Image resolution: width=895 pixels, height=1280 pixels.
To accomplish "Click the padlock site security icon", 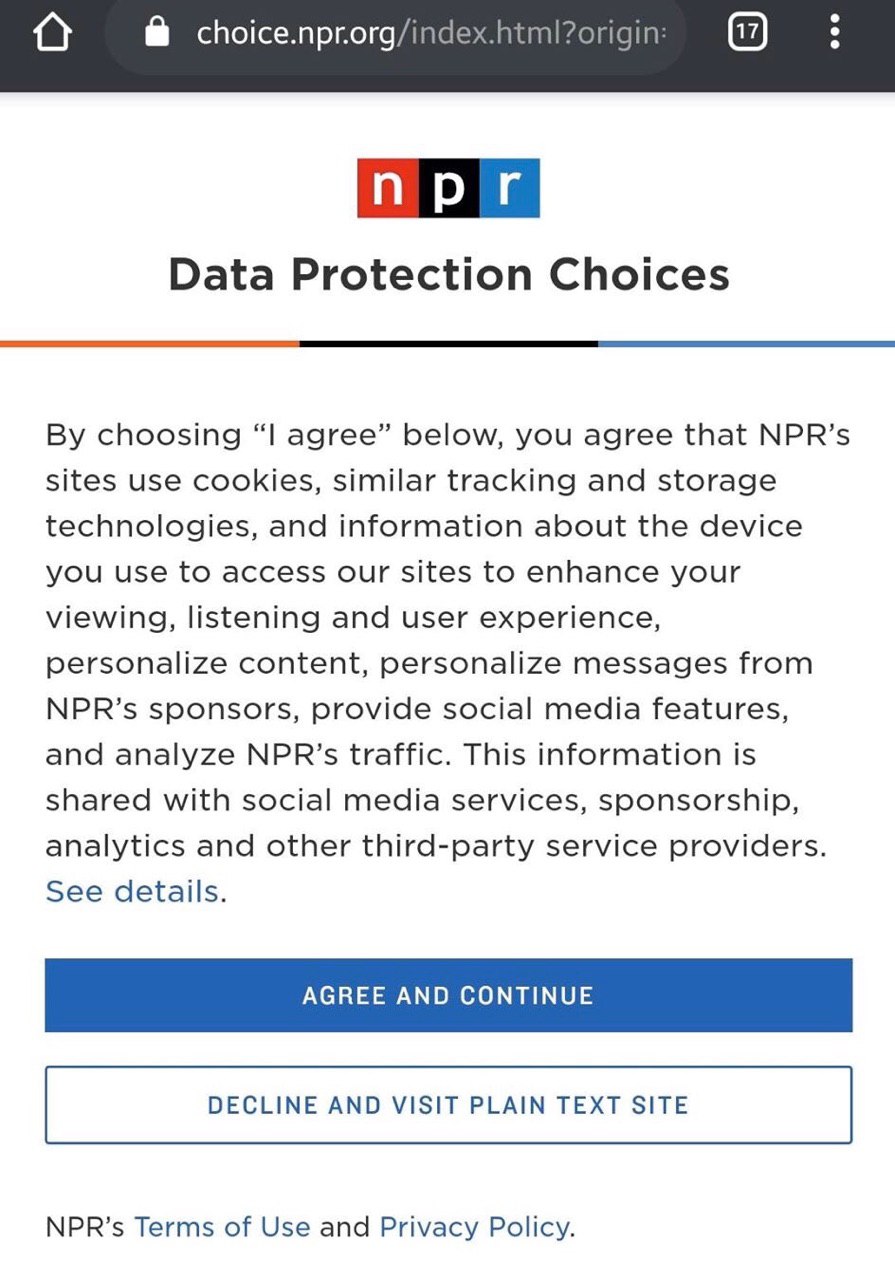I will 158,34.
